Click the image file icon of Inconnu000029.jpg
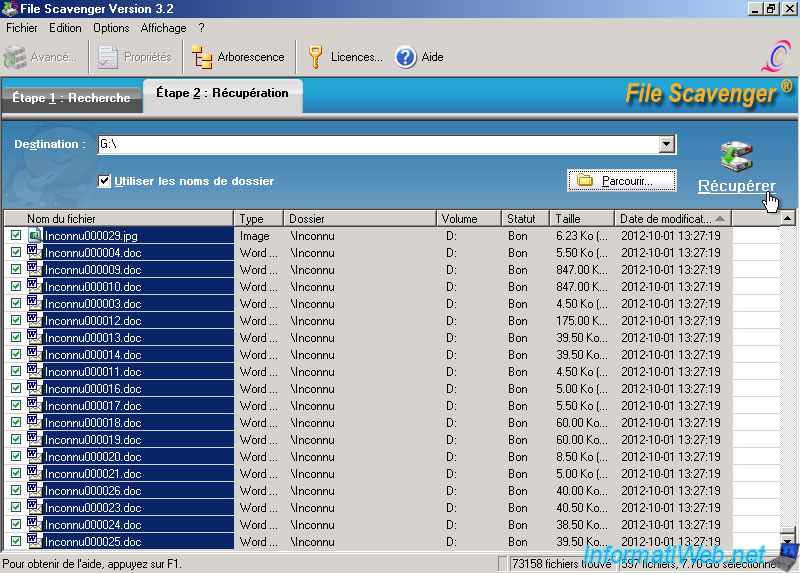 click(34, 236)
